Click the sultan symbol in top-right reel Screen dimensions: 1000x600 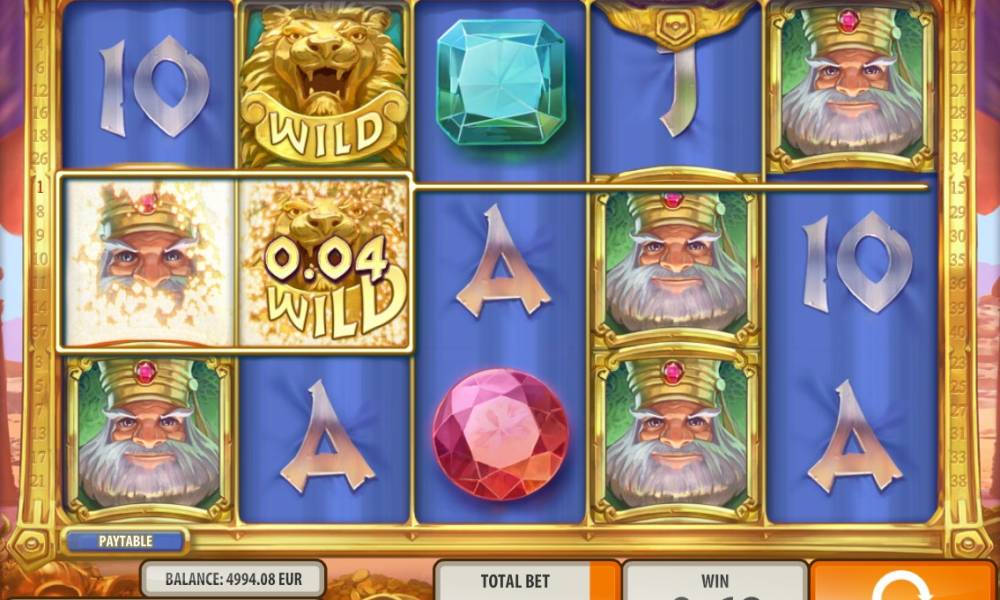[x=851, y=86]
